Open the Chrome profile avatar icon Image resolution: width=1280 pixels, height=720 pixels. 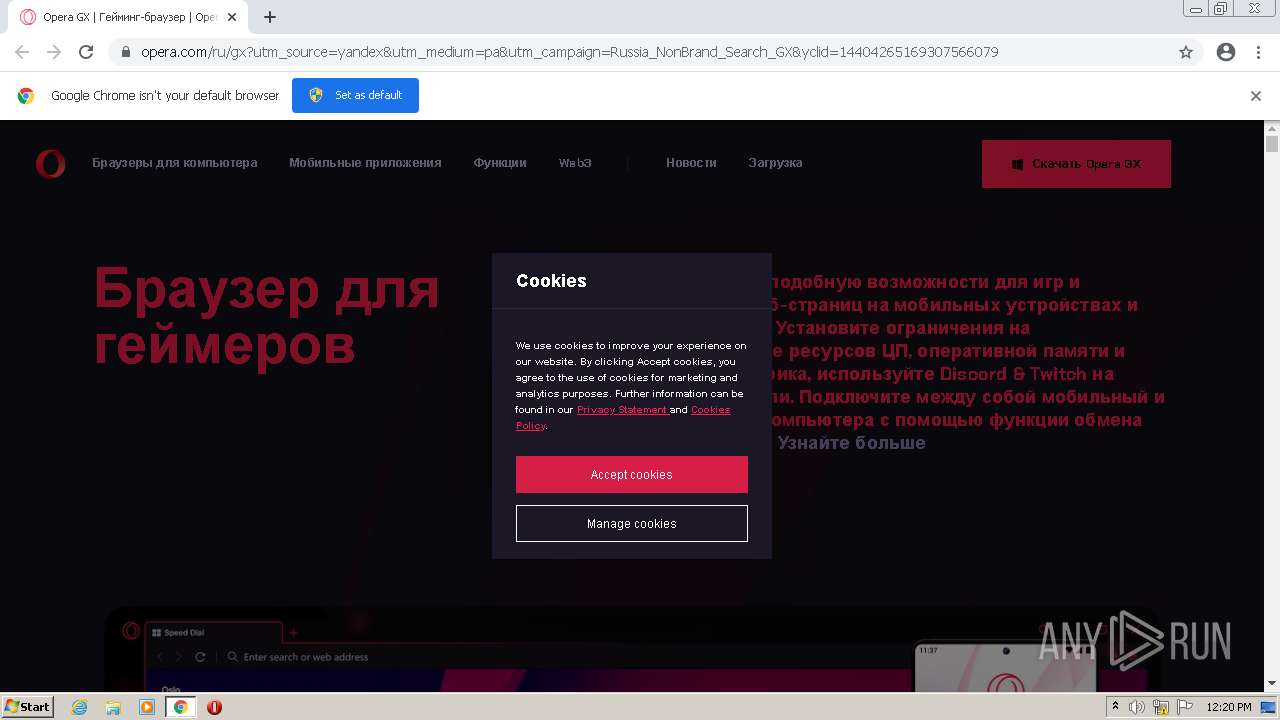click(x=1226, y=52)
